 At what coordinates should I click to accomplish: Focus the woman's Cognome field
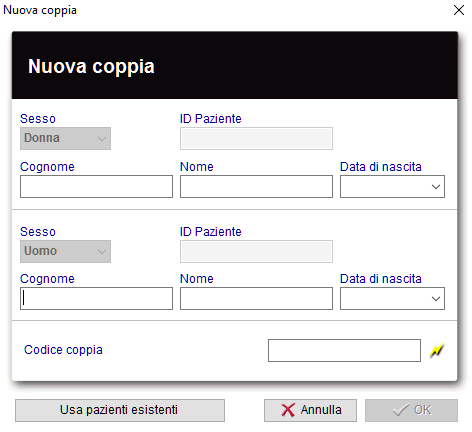96,187
